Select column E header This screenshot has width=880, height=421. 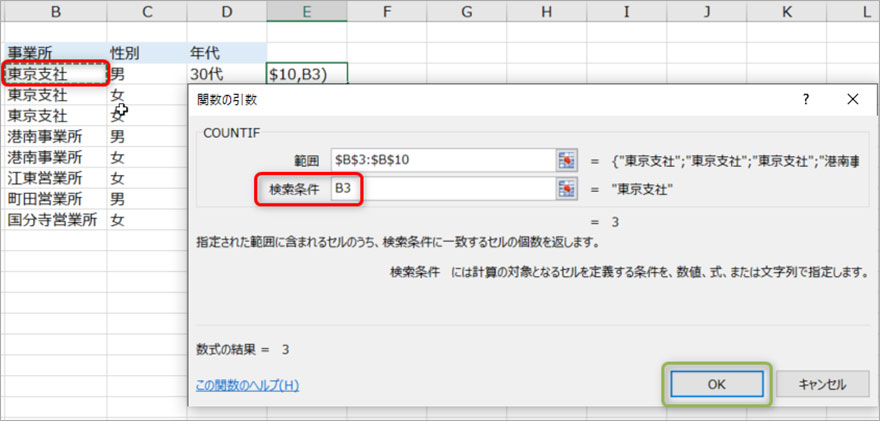(306, 11)
